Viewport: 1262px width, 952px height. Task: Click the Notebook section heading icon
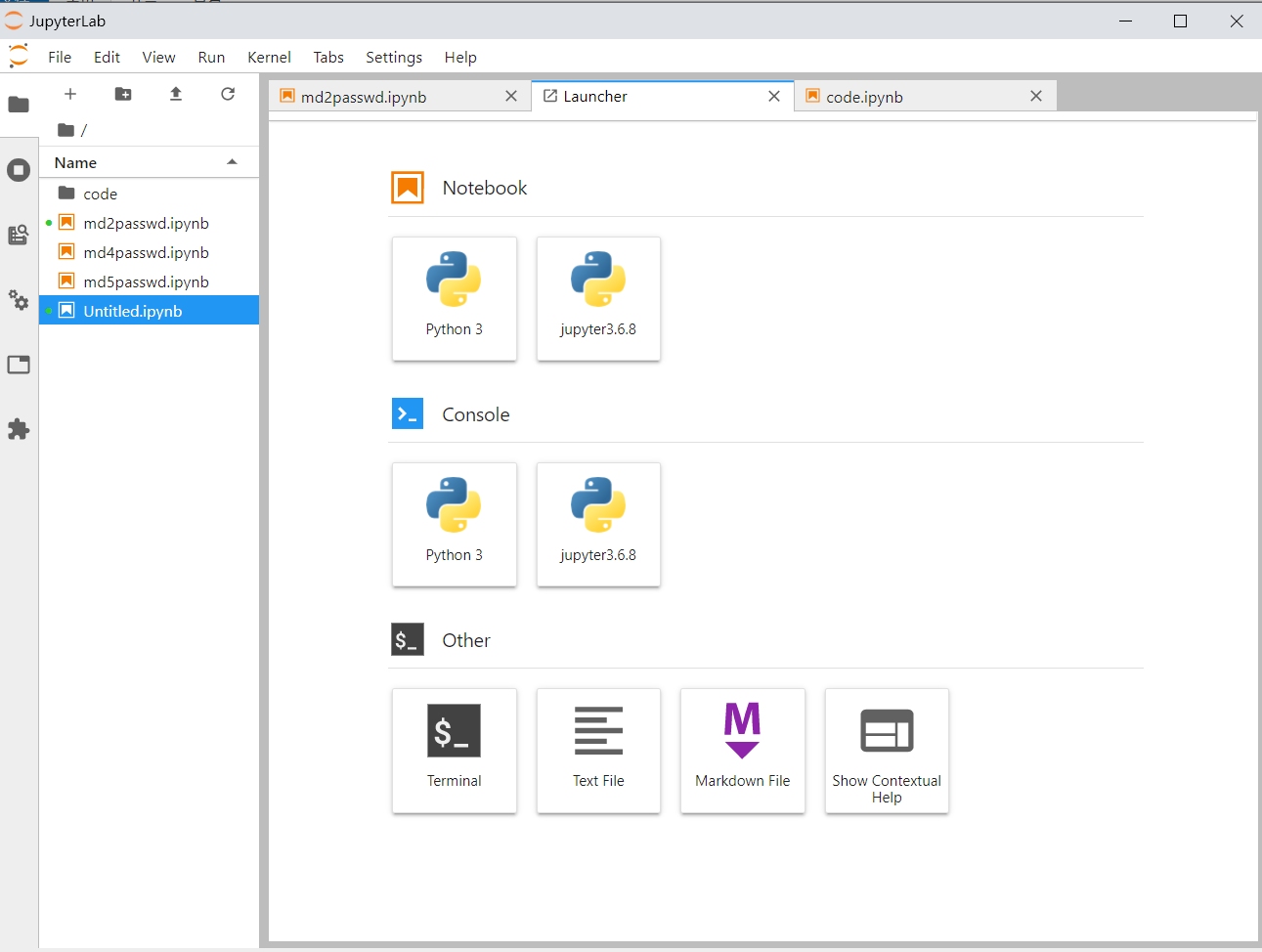[x=408, y=188]
